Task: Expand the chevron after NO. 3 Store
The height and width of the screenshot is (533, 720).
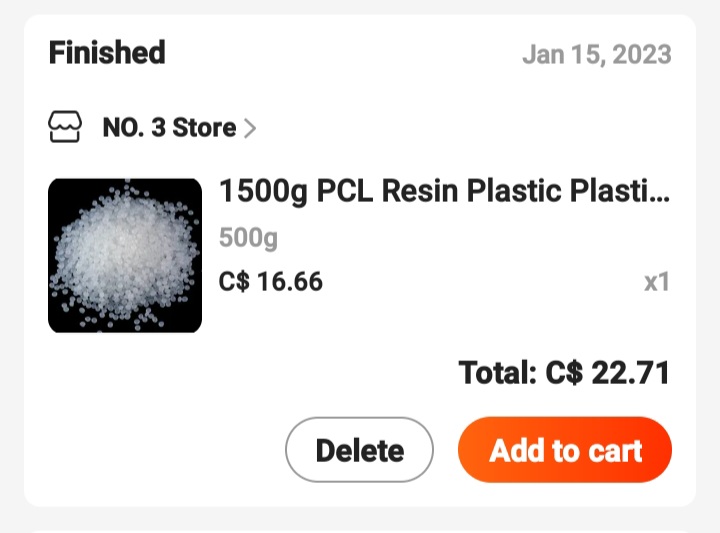Action: tap(250, 128)
